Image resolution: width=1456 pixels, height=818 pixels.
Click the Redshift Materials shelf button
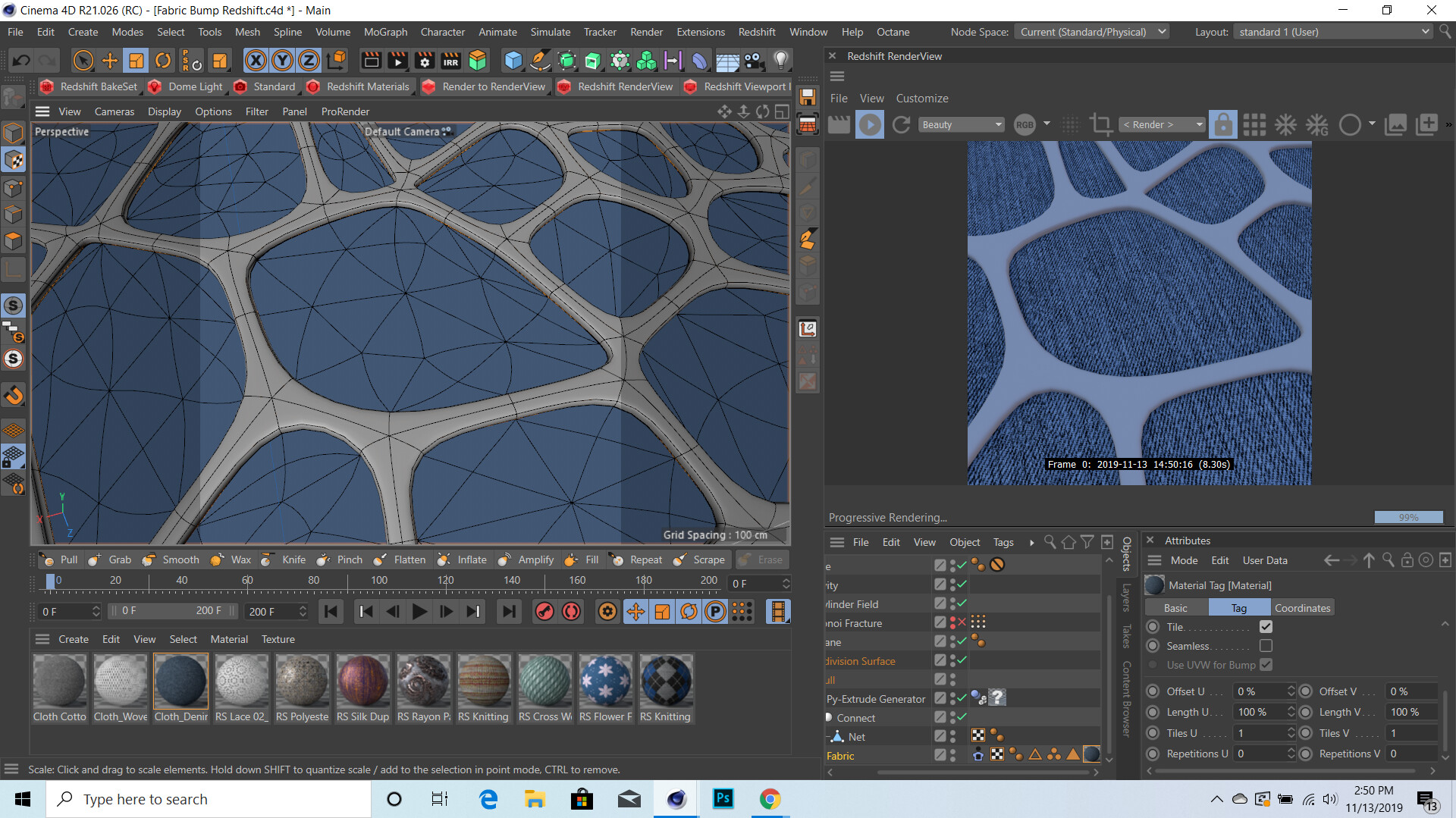click(x=358, y=86)
